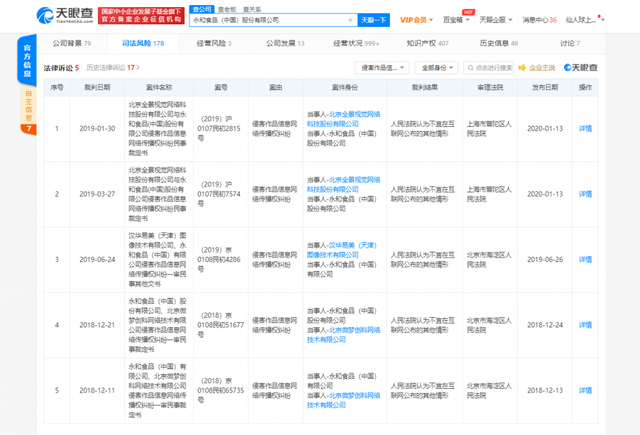Open the 全部身份 filter dropdown

436,68
